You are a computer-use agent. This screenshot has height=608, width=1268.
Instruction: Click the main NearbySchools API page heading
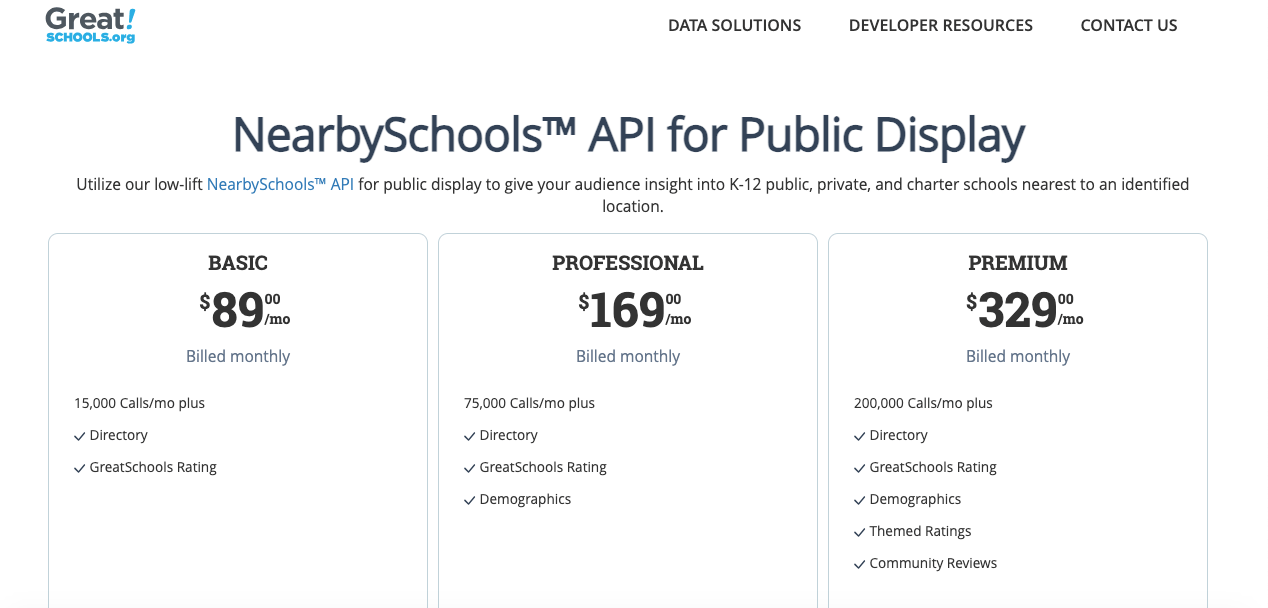[628, 135]
